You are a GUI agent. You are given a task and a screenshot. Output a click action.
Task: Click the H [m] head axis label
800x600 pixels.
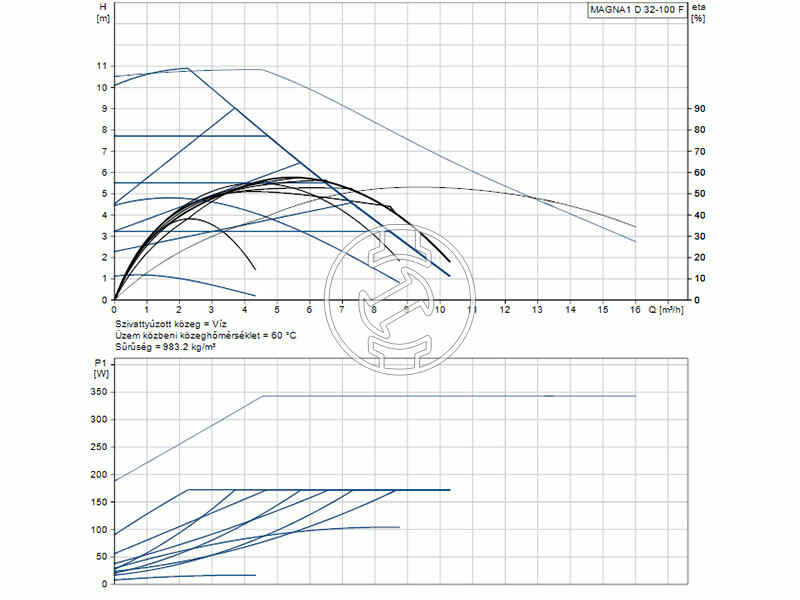point(102,13)
